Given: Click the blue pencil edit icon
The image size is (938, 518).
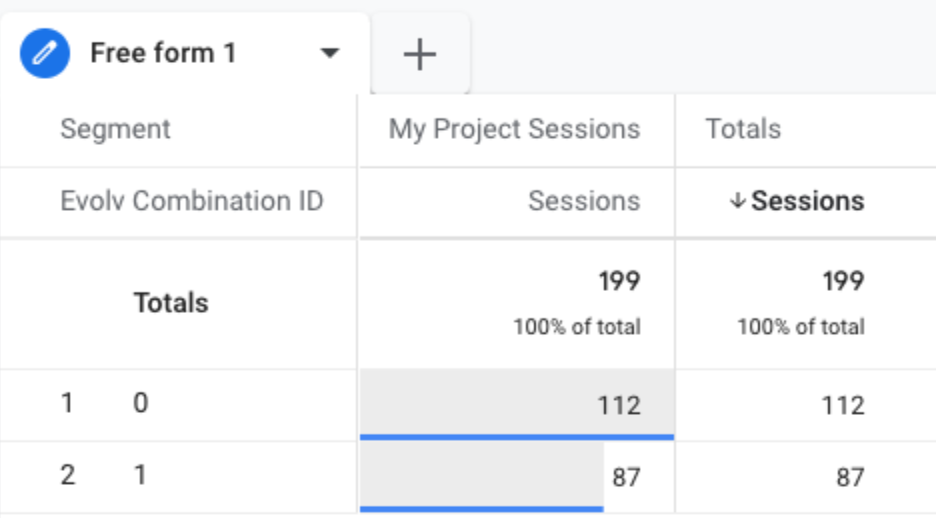Looking at the screenshot, I should pyautogui.click(x=45, y=53).
